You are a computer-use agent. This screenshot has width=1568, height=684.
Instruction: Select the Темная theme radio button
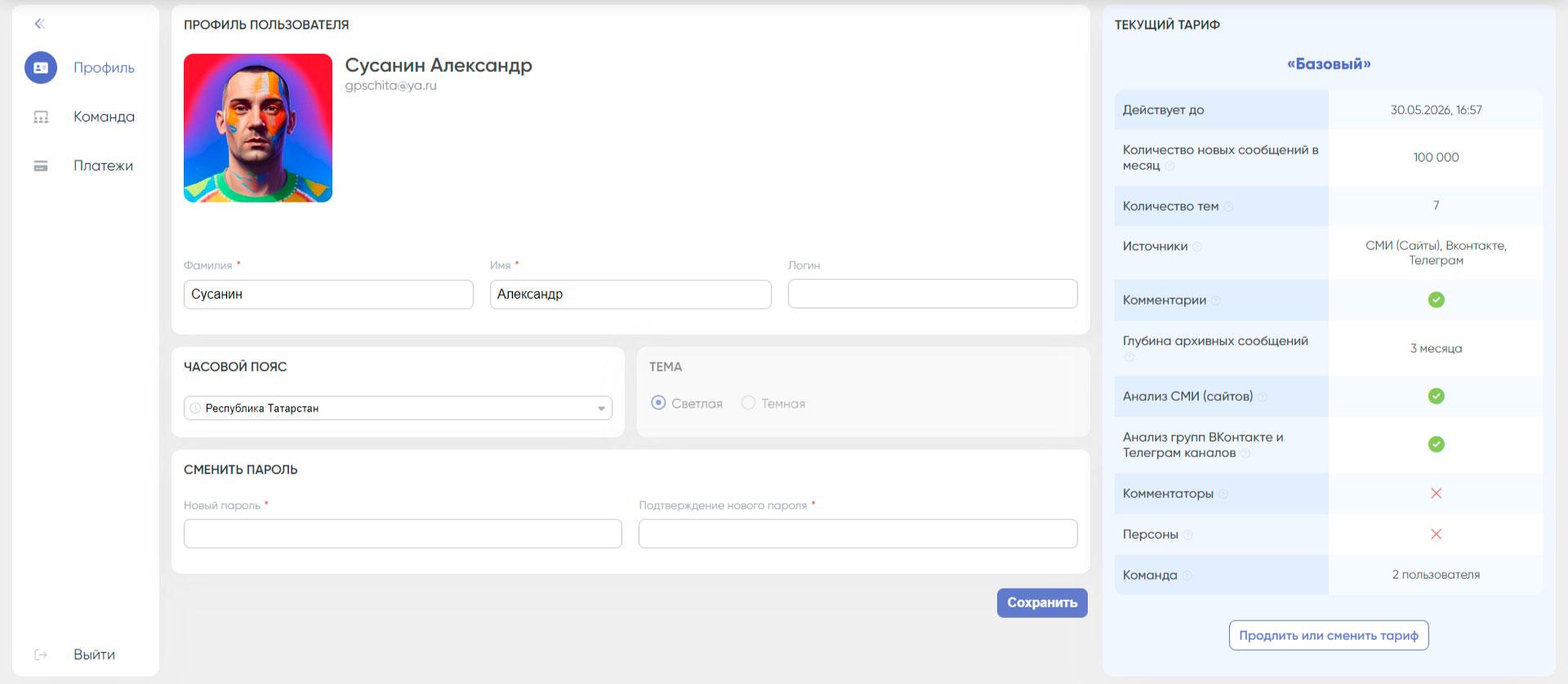click(748, 402)
